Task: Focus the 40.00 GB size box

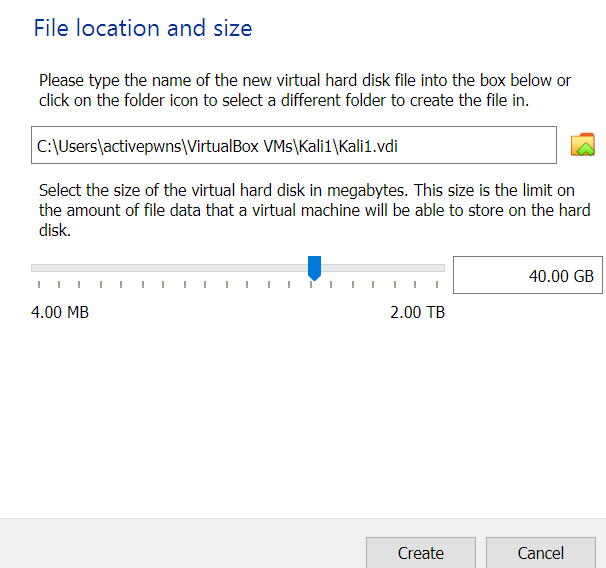Action: click(528, 275)
